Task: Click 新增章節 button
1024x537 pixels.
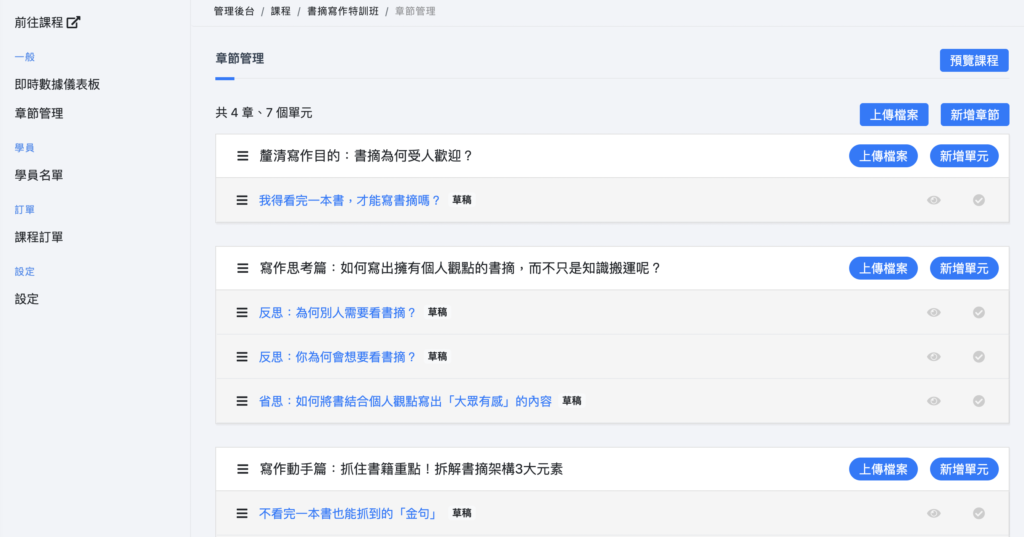Action: pos(974,115)
